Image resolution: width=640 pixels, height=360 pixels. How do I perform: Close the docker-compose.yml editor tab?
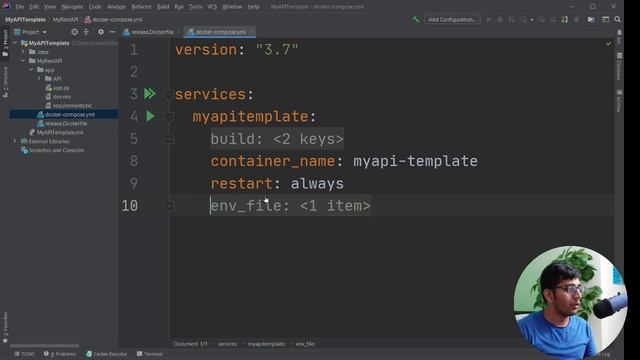[x=251, y=32]
